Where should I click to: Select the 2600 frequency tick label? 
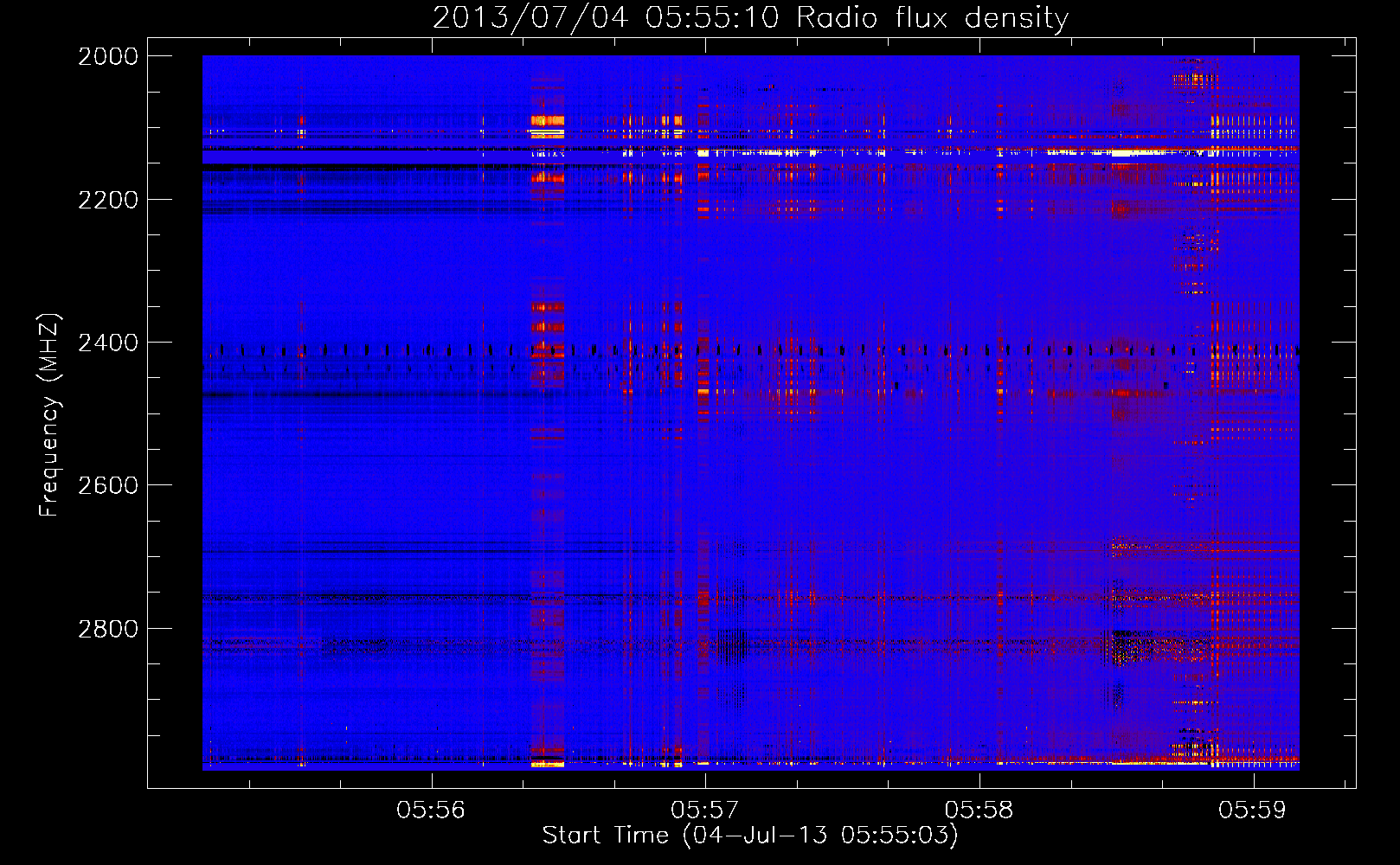pos(108,485)
